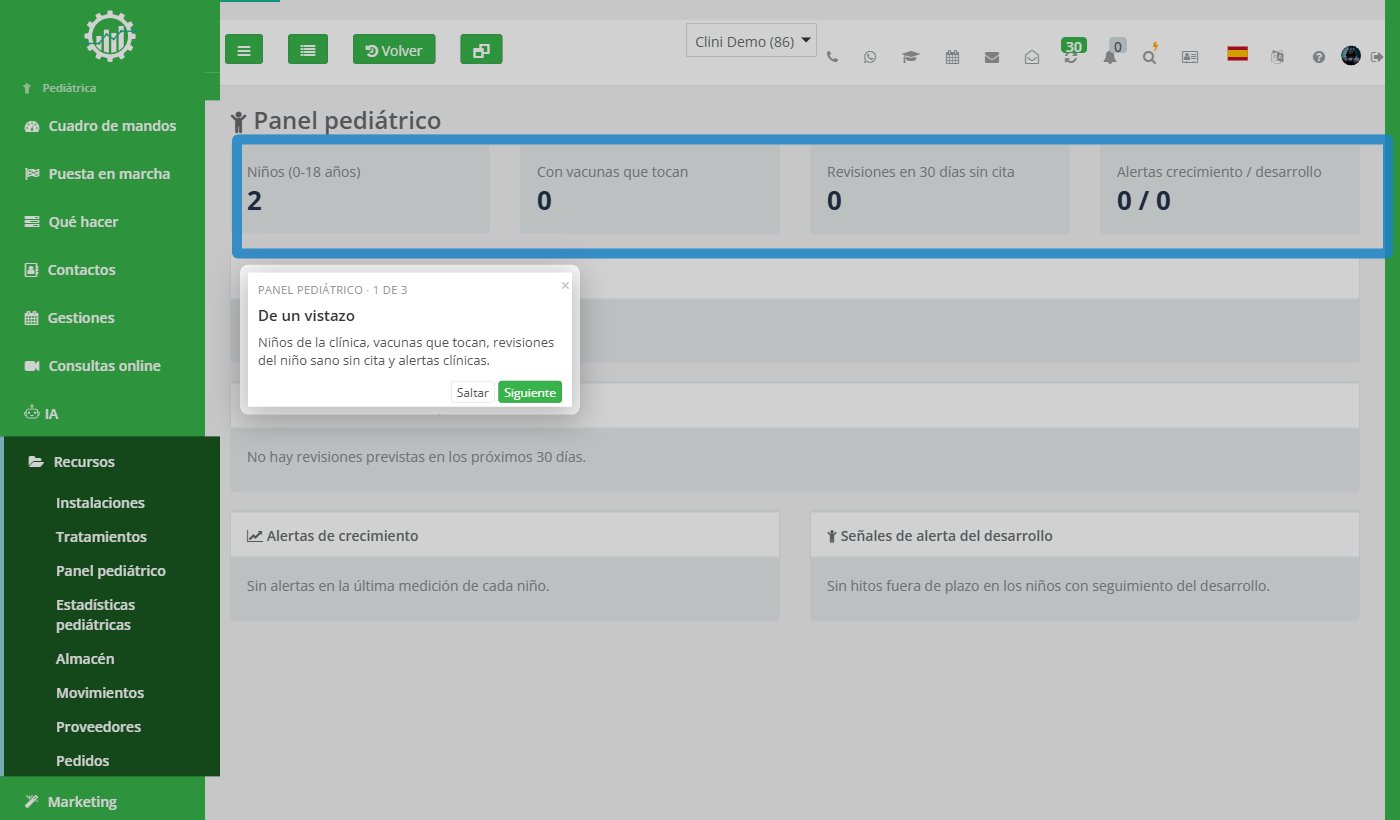Image resolution: width=1400 pixels, height=820 pixels.
Task: Click Saltar in the tour popup
Action: (x=472, y=392)
